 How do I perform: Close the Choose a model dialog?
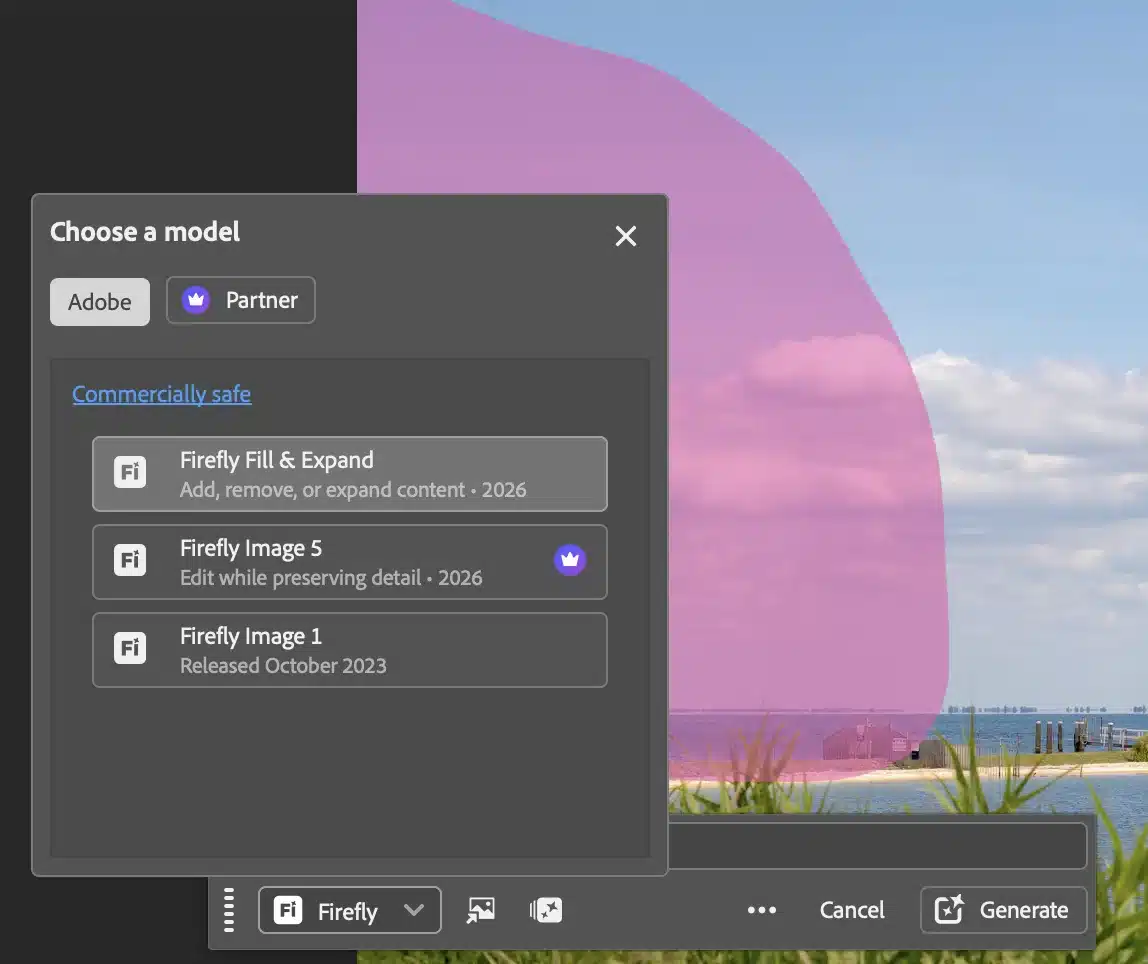(x=625, y=236)
